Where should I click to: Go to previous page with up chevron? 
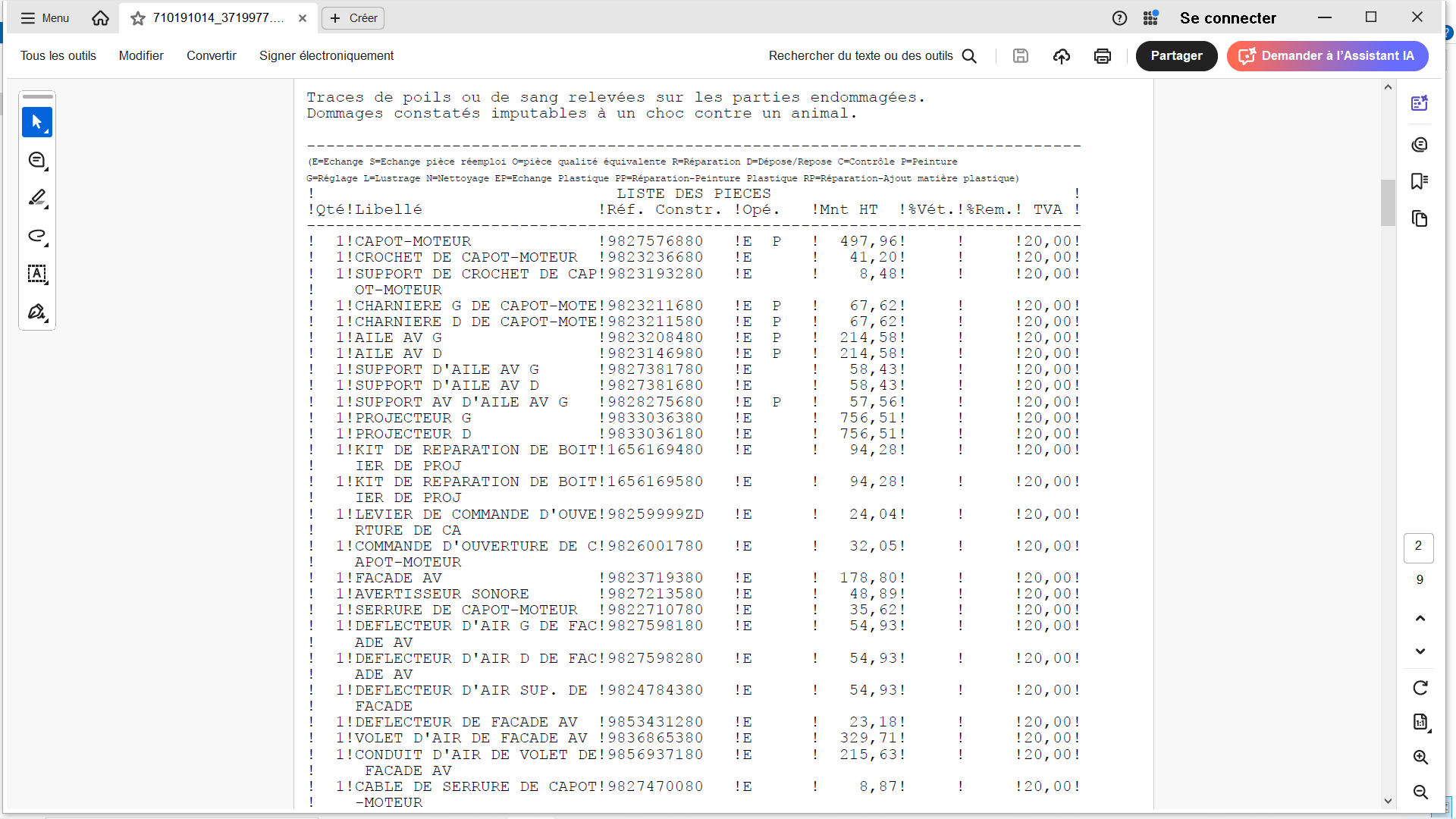(1420, 618)
